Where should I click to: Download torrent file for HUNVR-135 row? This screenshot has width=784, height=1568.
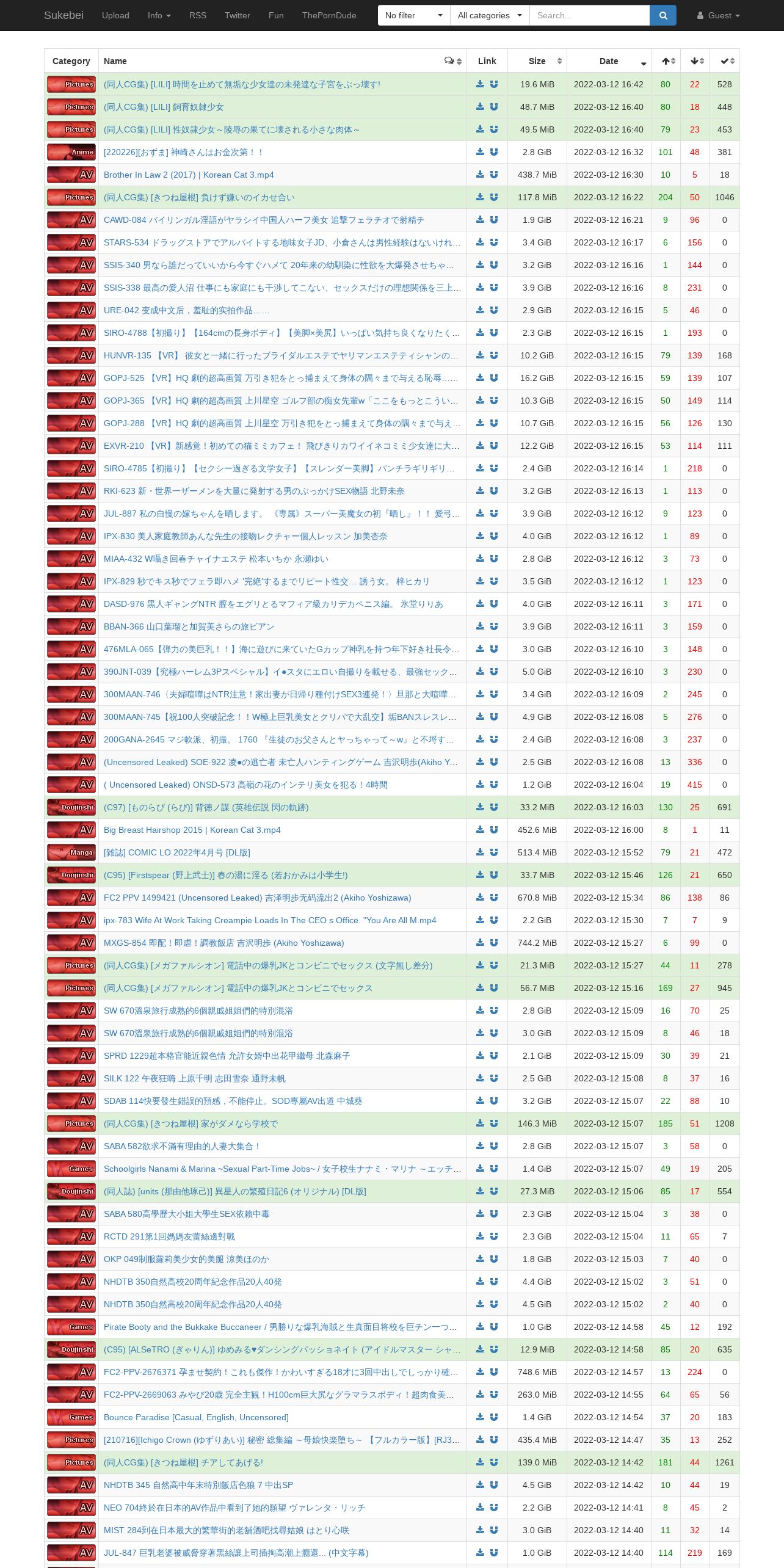[x=480, y=355]
